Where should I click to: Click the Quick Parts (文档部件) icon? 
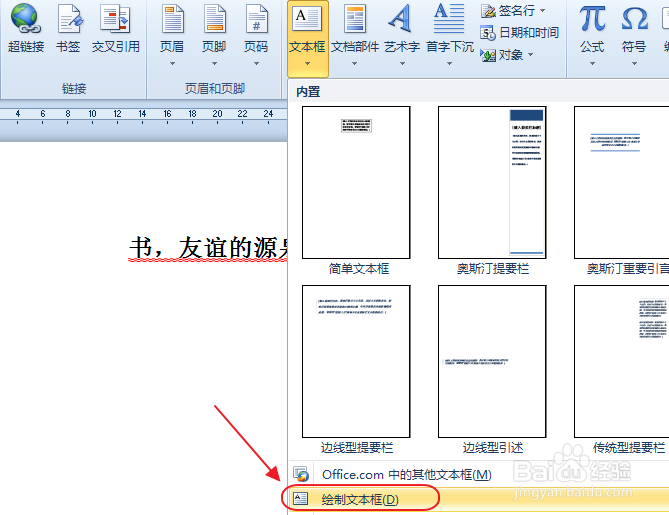pyautogui.click(x=355, y=19)
